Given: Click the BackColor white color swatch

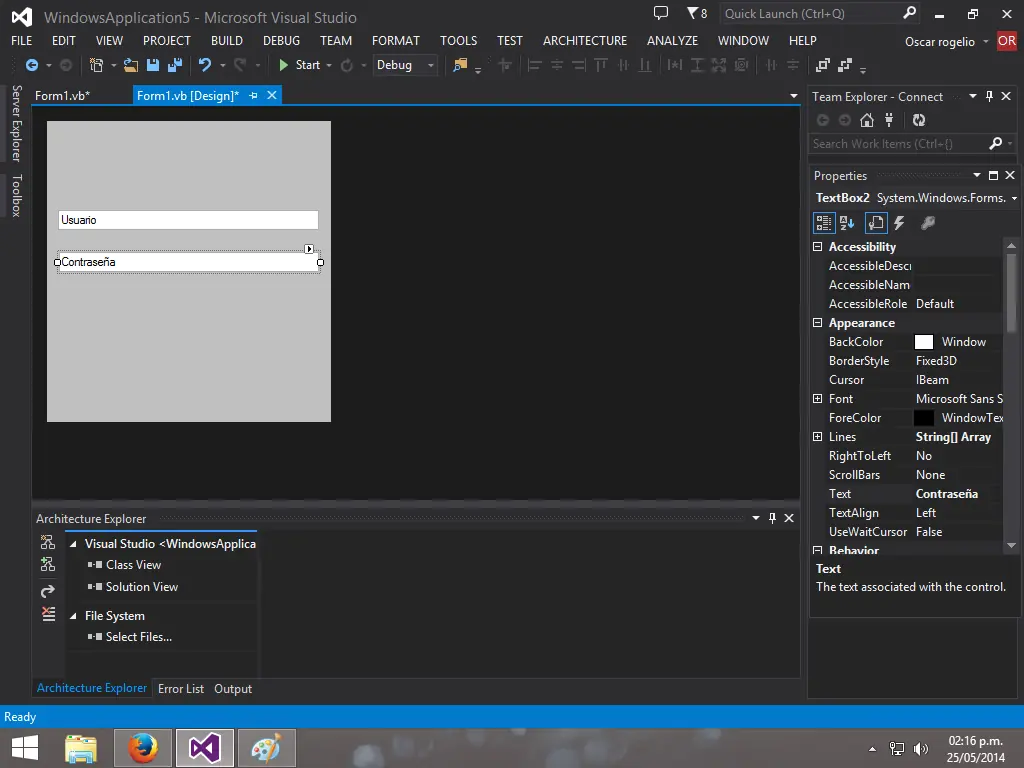Looking at the screenshot, I should click(x=924, y=342).
